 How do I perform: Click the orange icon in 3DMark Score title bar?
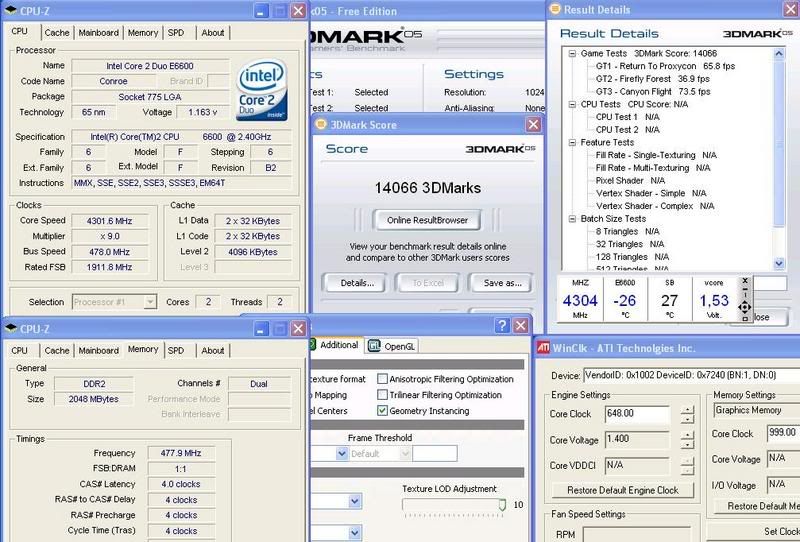[321, 125]
